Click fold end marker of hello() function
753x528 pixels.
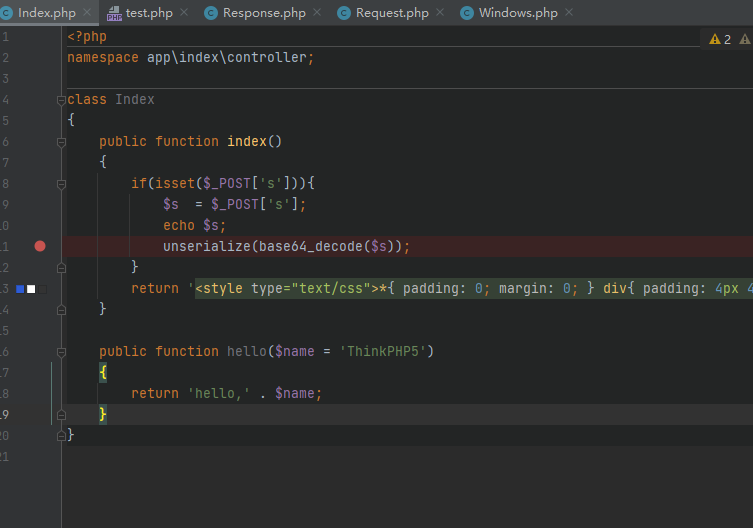click(x=61, y=415)
